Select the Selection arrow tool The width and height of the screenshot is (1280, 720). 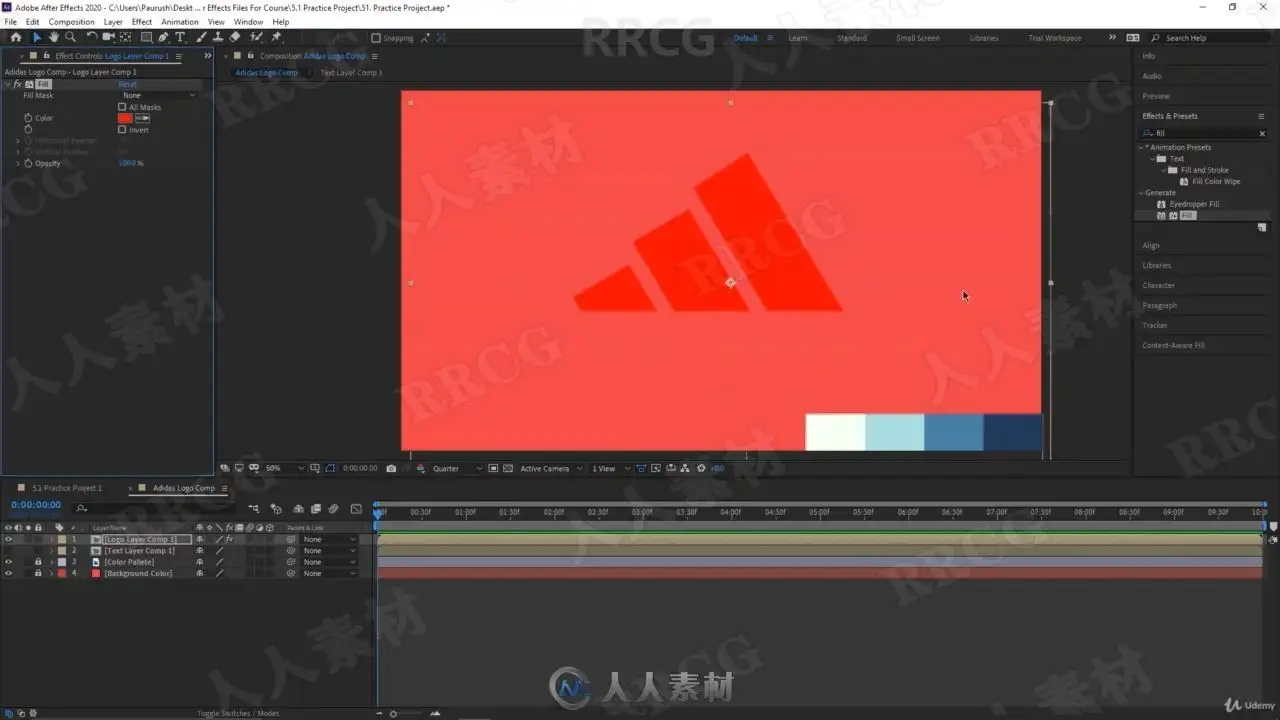point(37,38)
